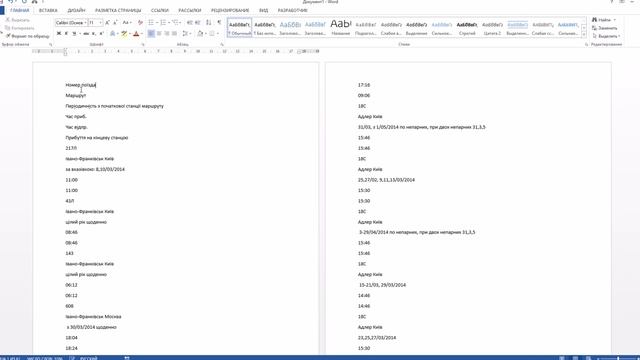The width and height of the screenshot is (640, 360).
Task: Adjust the zoom slider in status bar
Action: tap(618, 358)
